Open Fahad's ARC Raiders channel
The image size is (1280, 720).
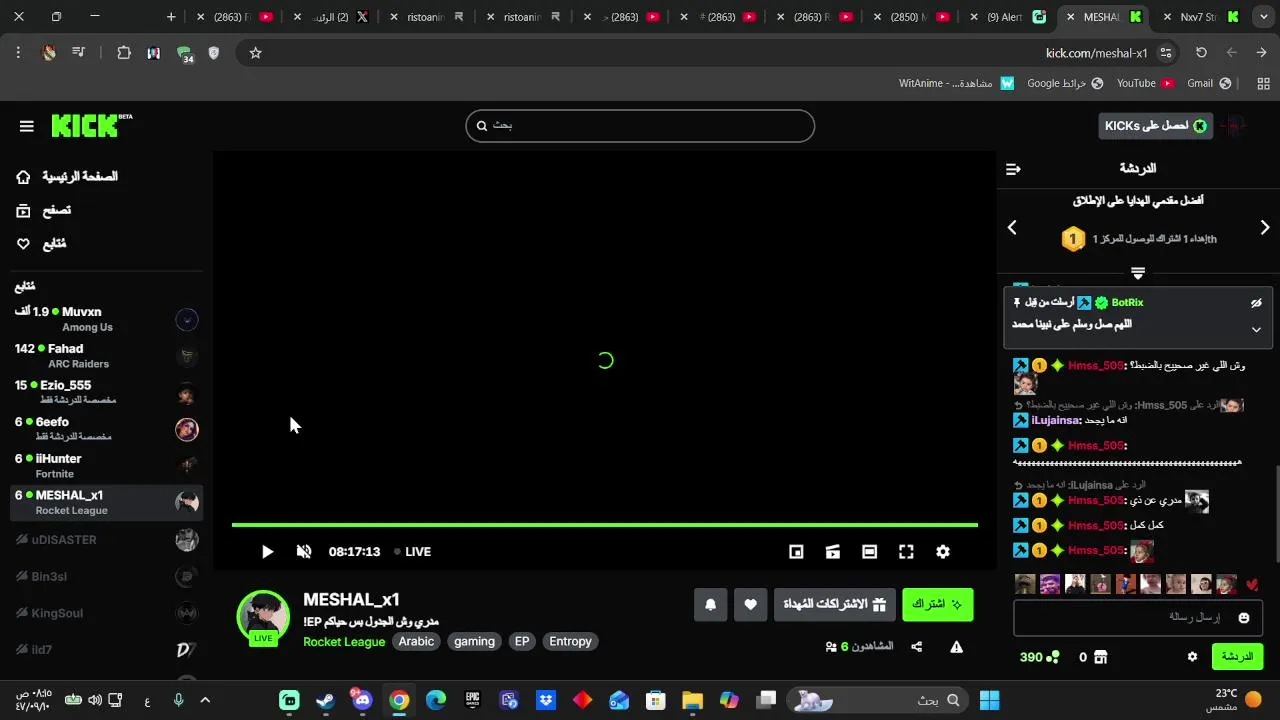(106, 356)
